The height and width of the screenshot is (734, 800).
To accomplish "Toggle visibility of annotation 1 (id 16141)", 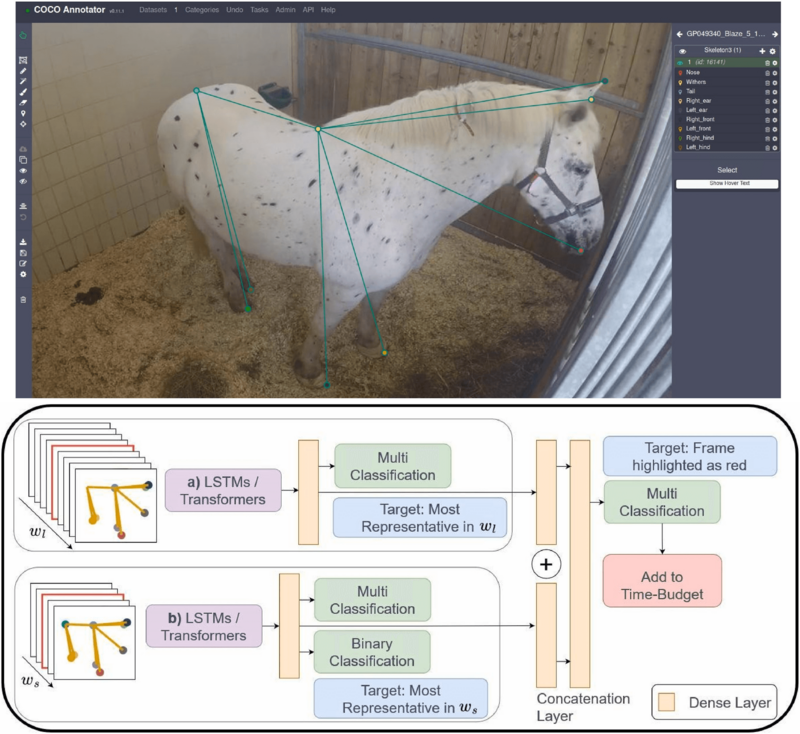I will tap(681, 62).
